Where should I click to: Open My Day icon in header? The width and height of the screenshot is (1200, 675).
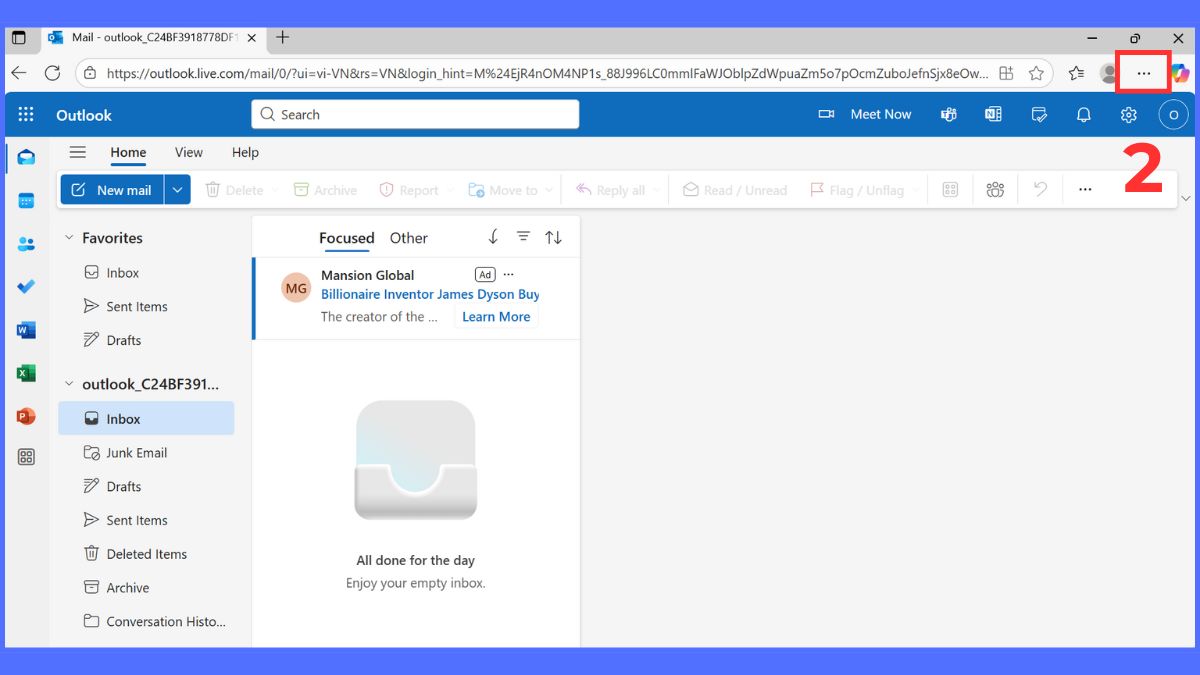coord(1039,115)
